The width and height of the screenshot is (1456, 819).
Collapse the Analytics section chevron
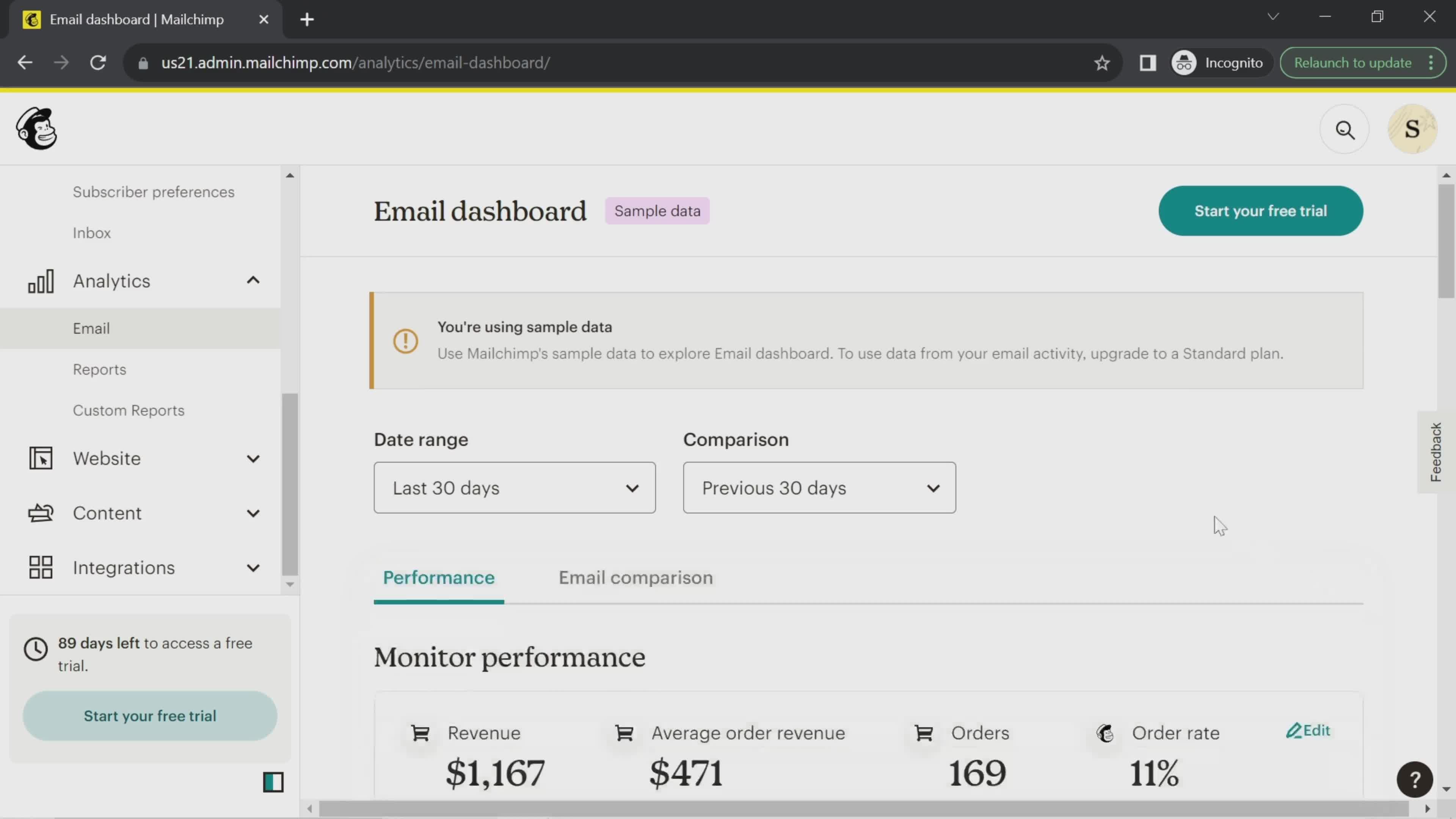pos(253,280)
